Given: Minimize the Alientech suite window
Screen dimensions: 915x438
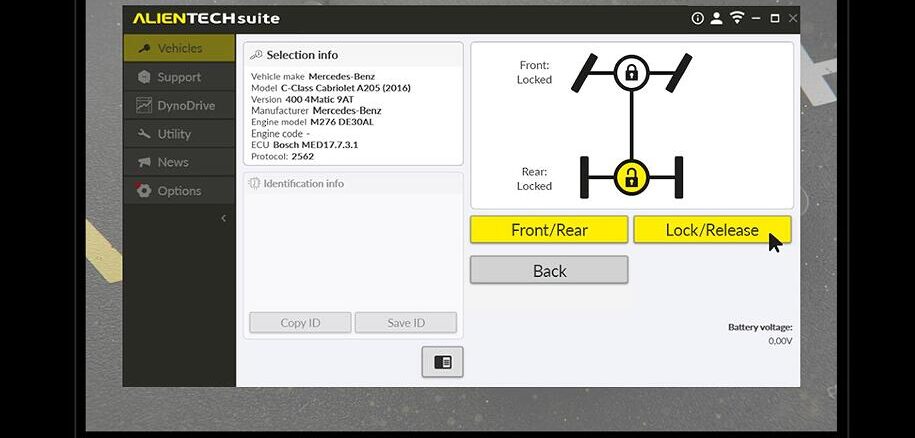Looking at the screenshot, I should 756,19.
